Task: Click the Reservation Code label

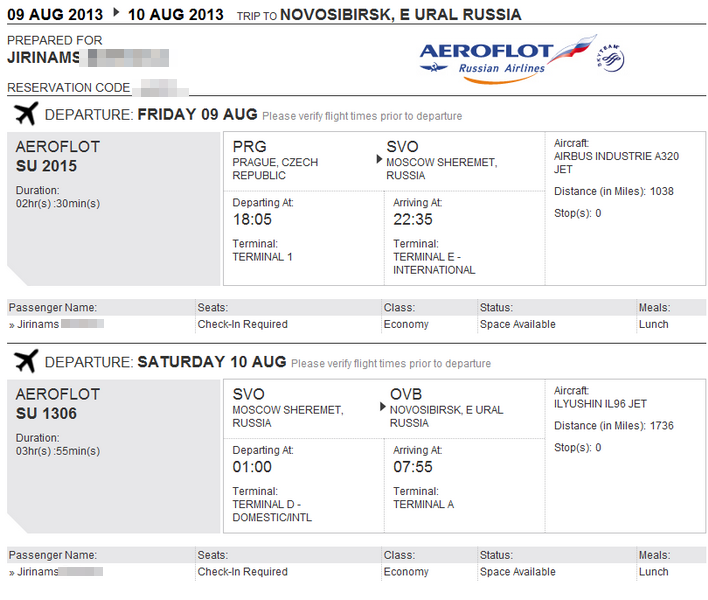Action: point(69,88)
